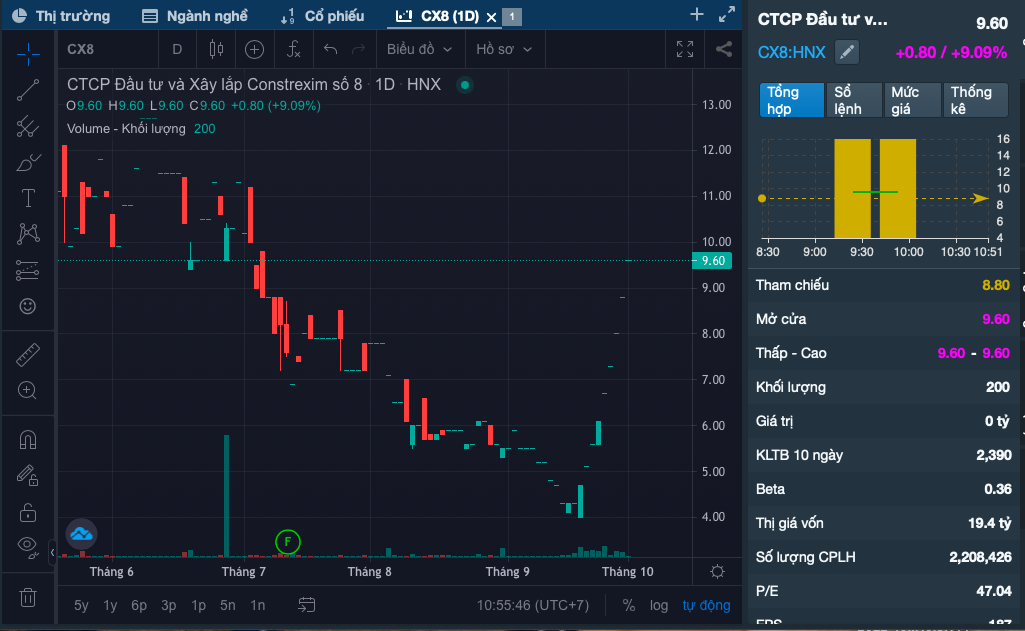Select the pitchfork drawing tool

pos(27,126)
